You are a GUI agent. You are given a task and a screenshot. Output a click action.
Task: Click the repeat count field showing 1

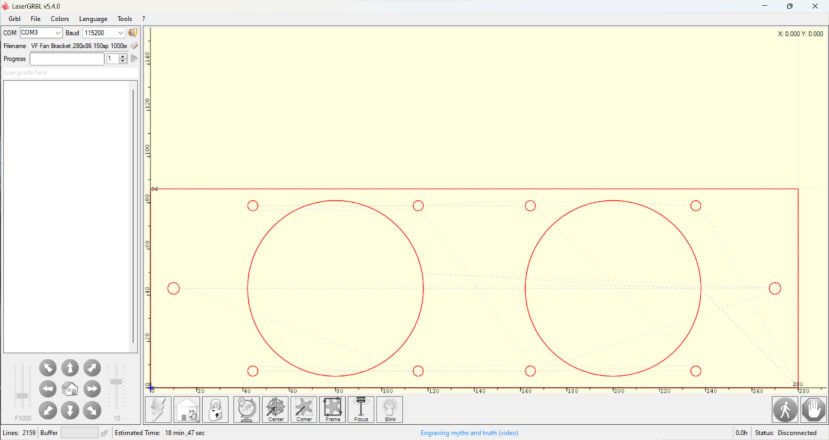[113, 59]
